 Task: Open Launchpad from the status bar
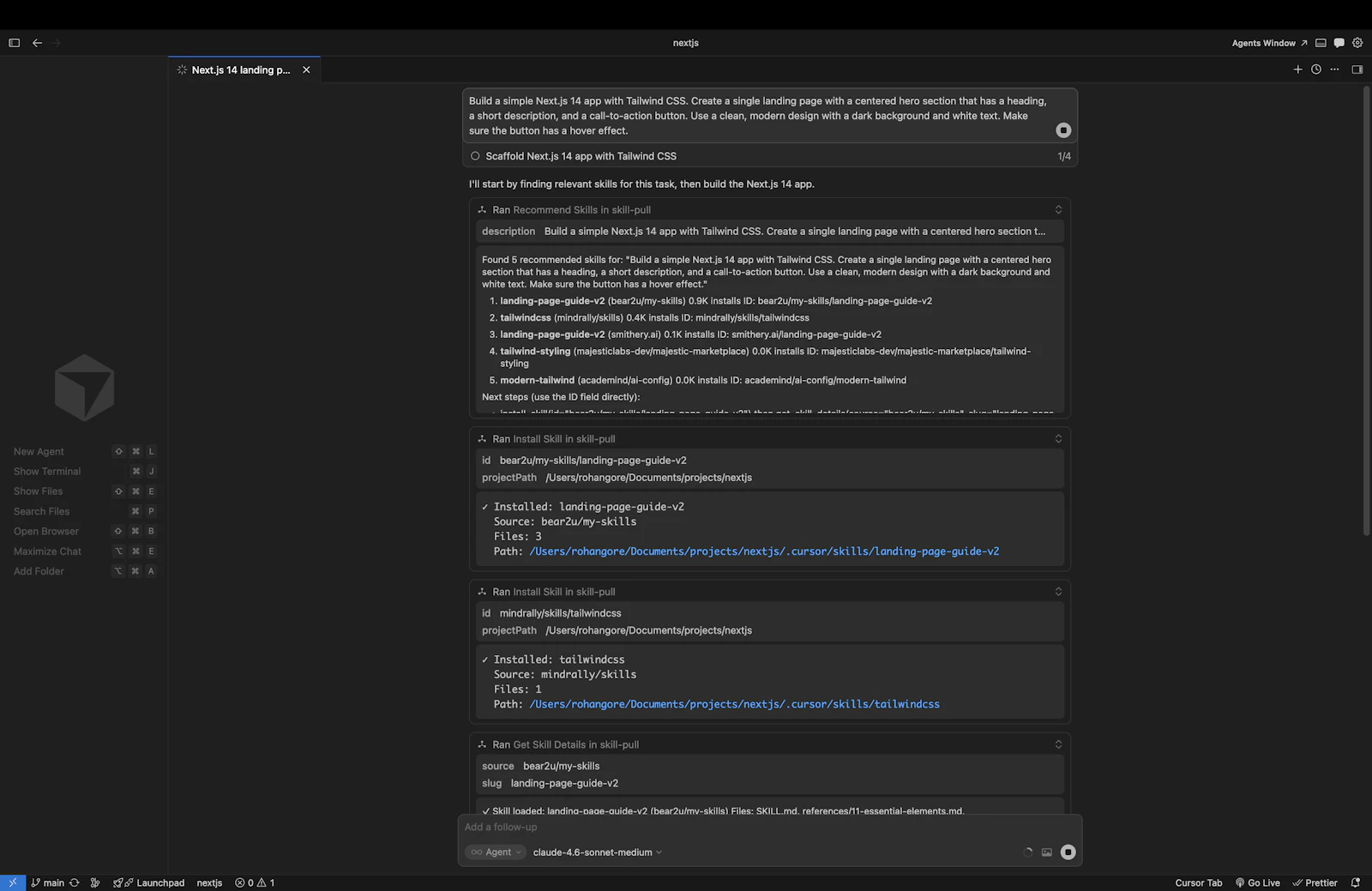tap(148, 882)
